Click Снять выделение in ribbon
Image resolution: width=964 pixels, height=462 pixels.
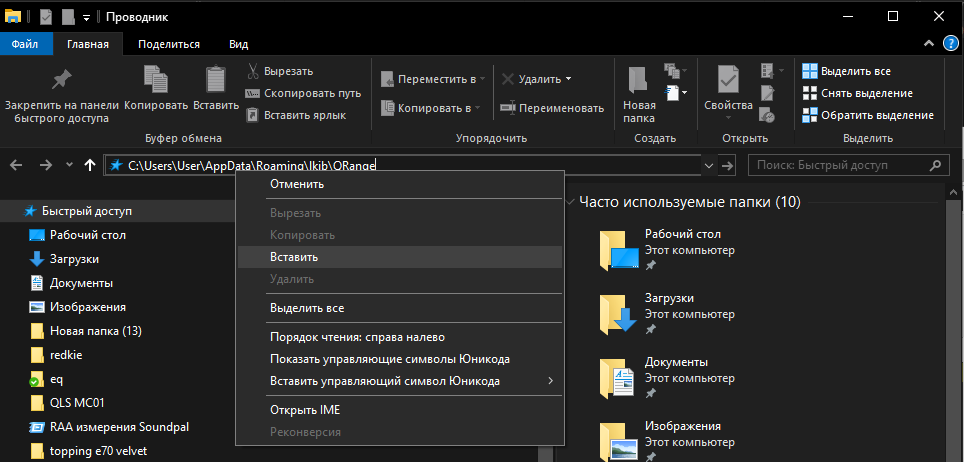(x=858, y=94)
